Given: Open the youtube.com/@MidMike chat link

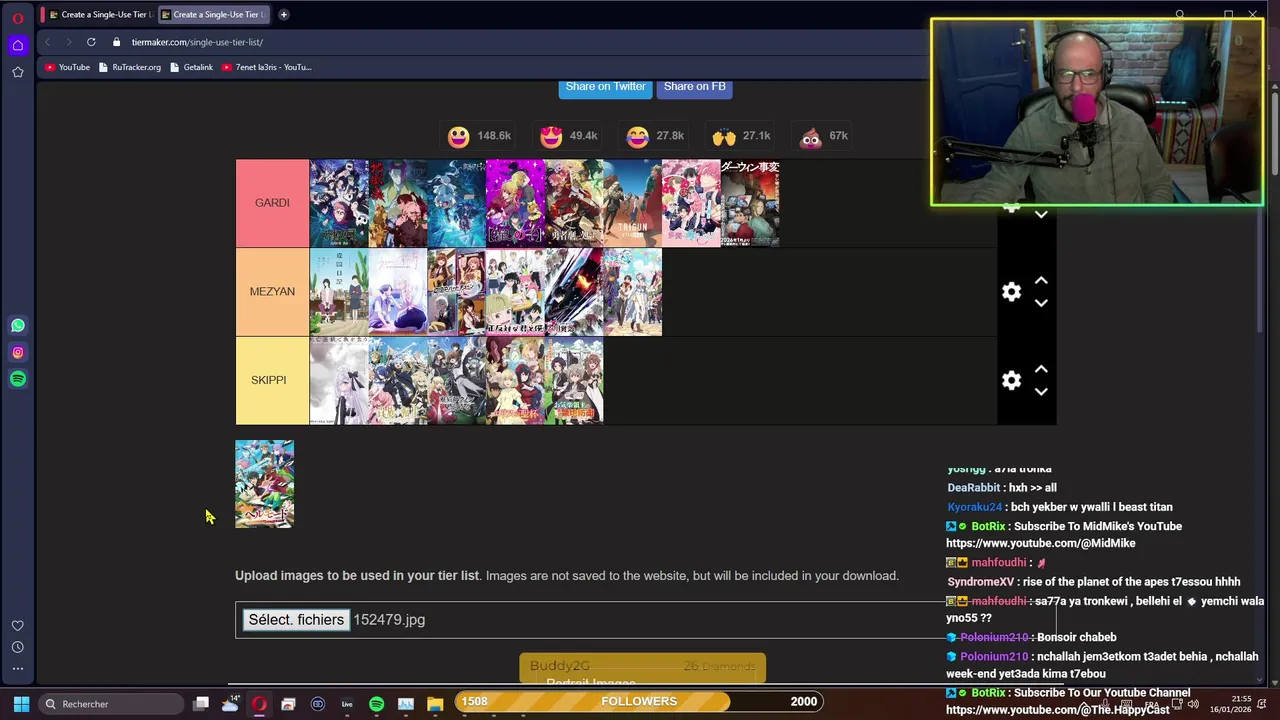Looking at the screenshot, I should pyautogui.click(x=1041, y=543).
